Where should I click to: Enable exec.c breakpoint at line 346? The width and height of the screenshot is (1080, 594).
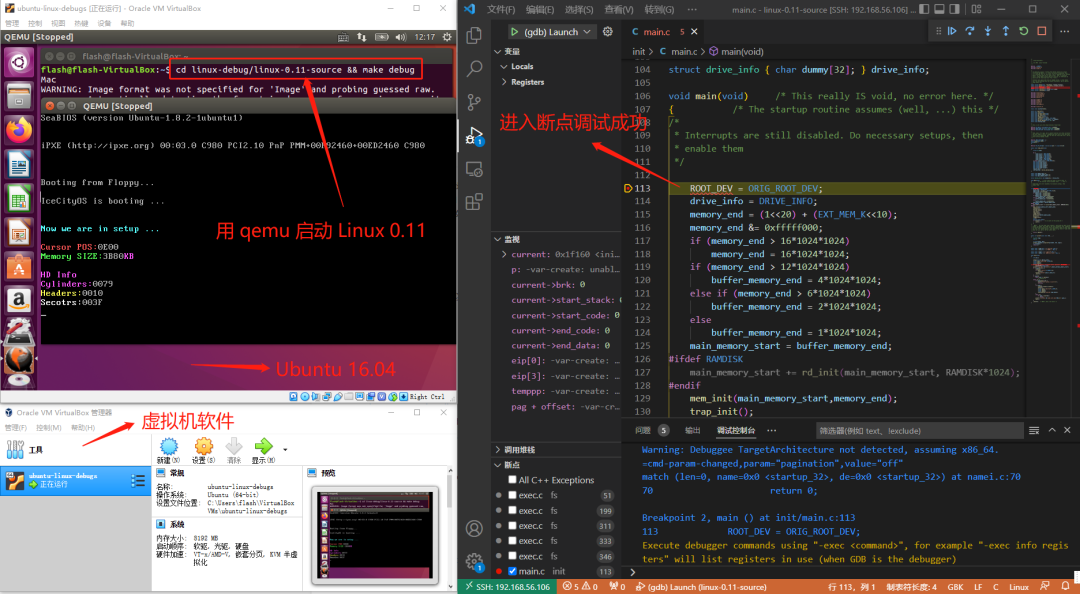coord(512,555)
